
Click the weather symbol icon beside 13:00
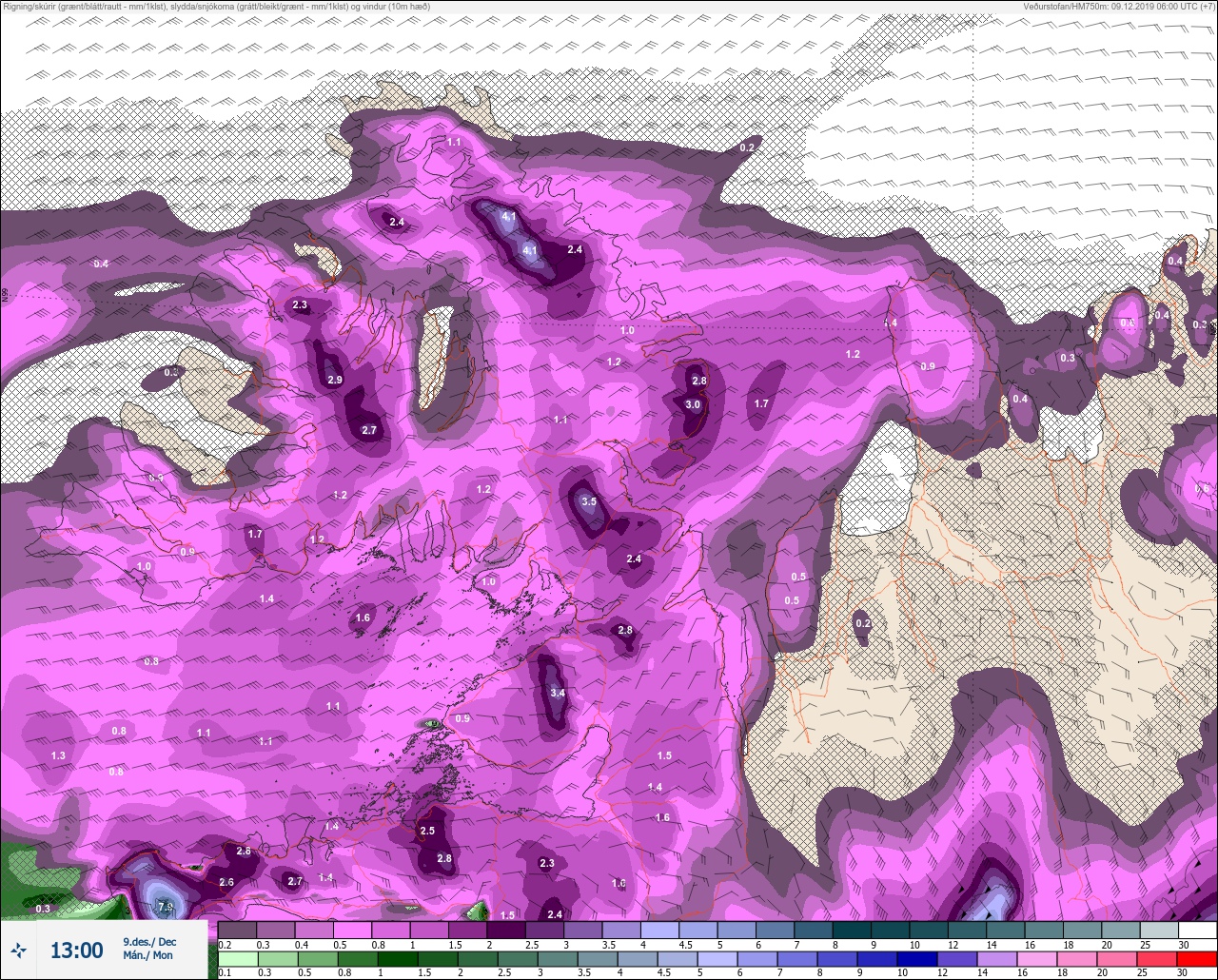[18, 949]
